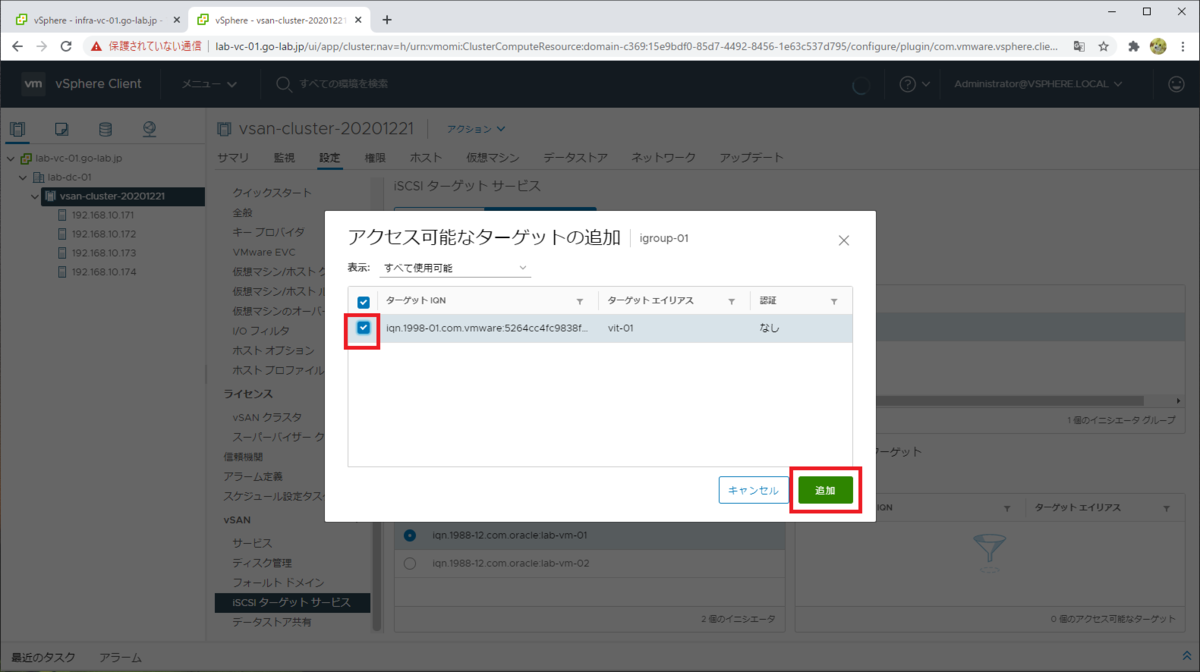Switch to the アップデート tab
The image size is (1200, 672).
point(751,158)
